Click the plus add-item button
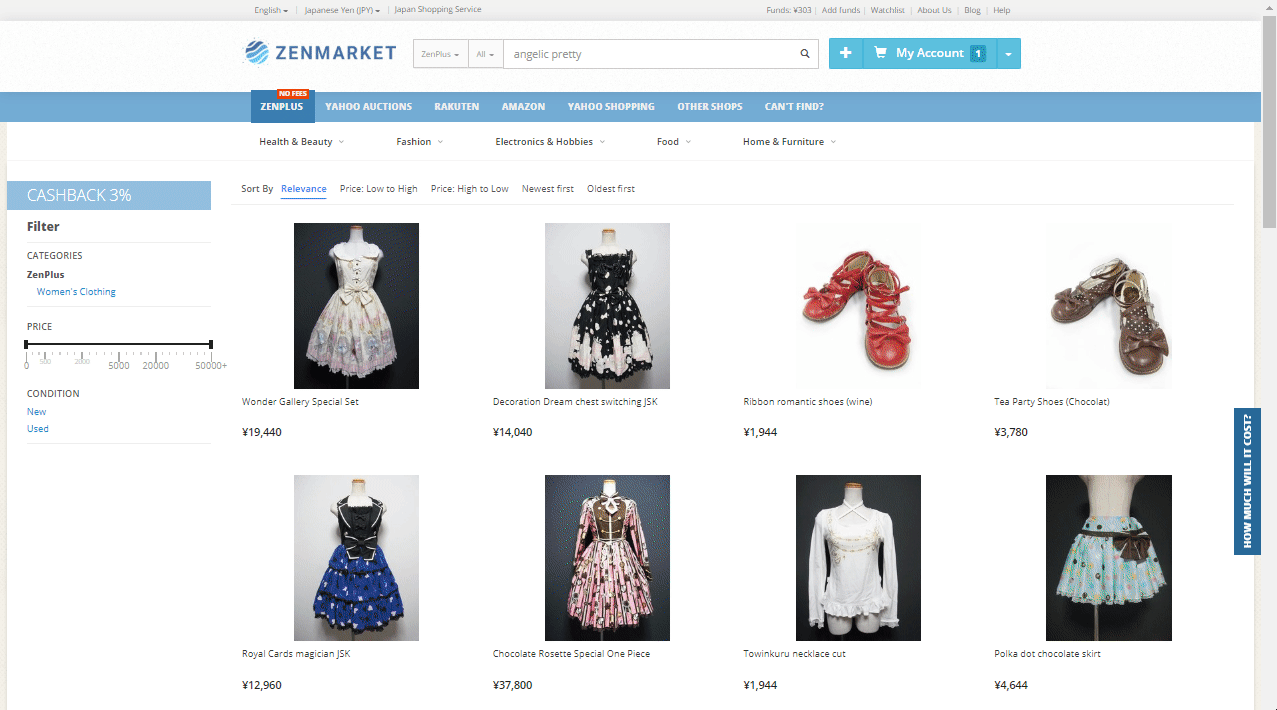The height and width of the screenshot is (710, 1277). [x=845, y=53]
